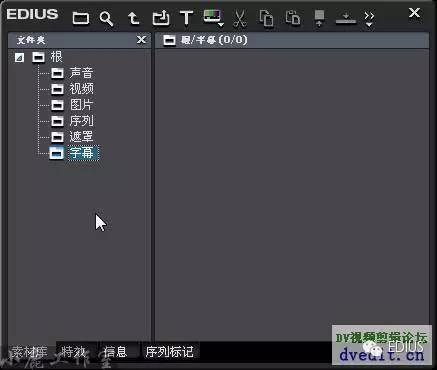
Task: Go up one folder level
Action: coord(133,18)
